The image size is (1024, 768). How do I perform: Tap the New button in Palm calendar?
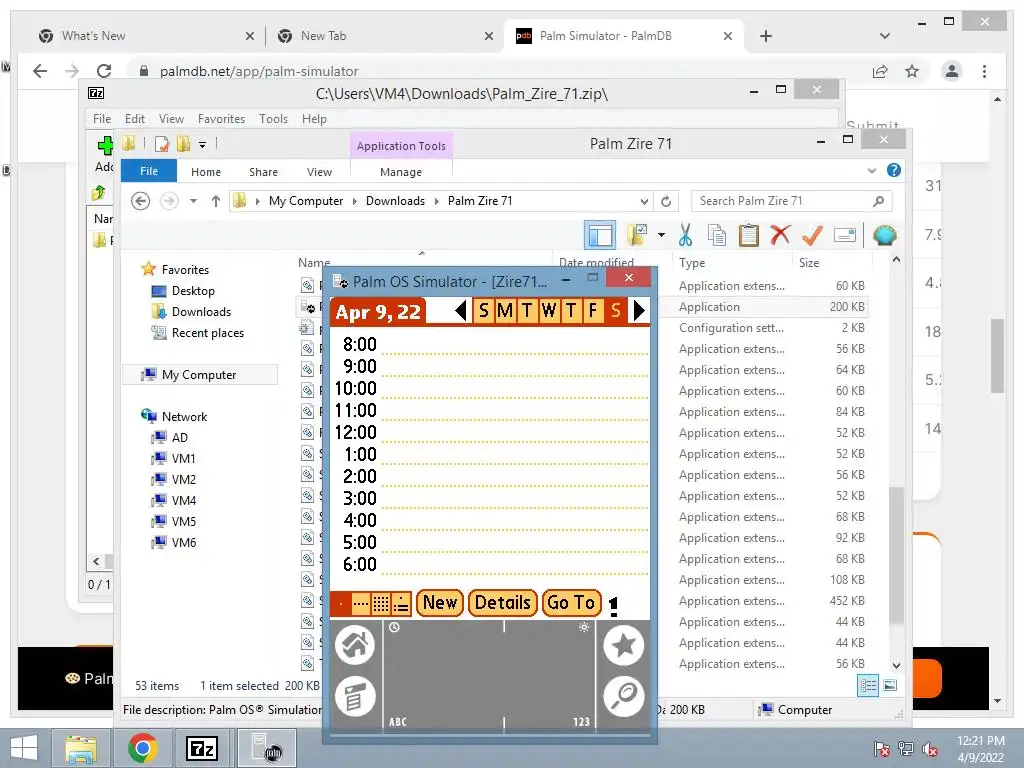440,602
